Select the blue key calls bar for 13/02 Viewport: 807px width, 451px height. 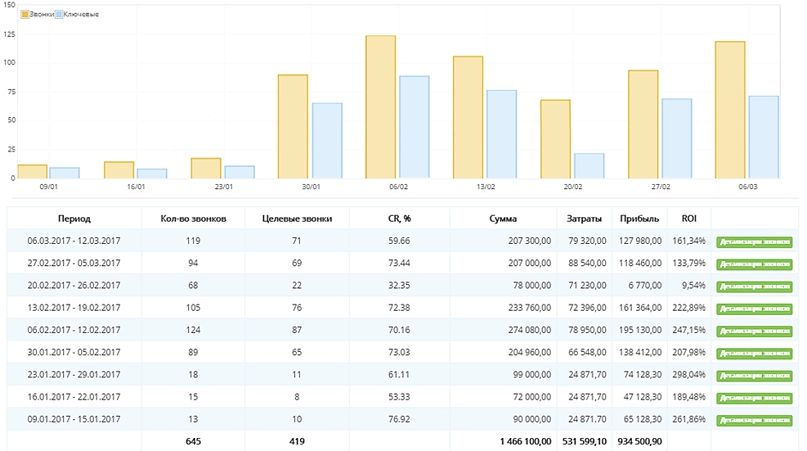click(501, 134)
